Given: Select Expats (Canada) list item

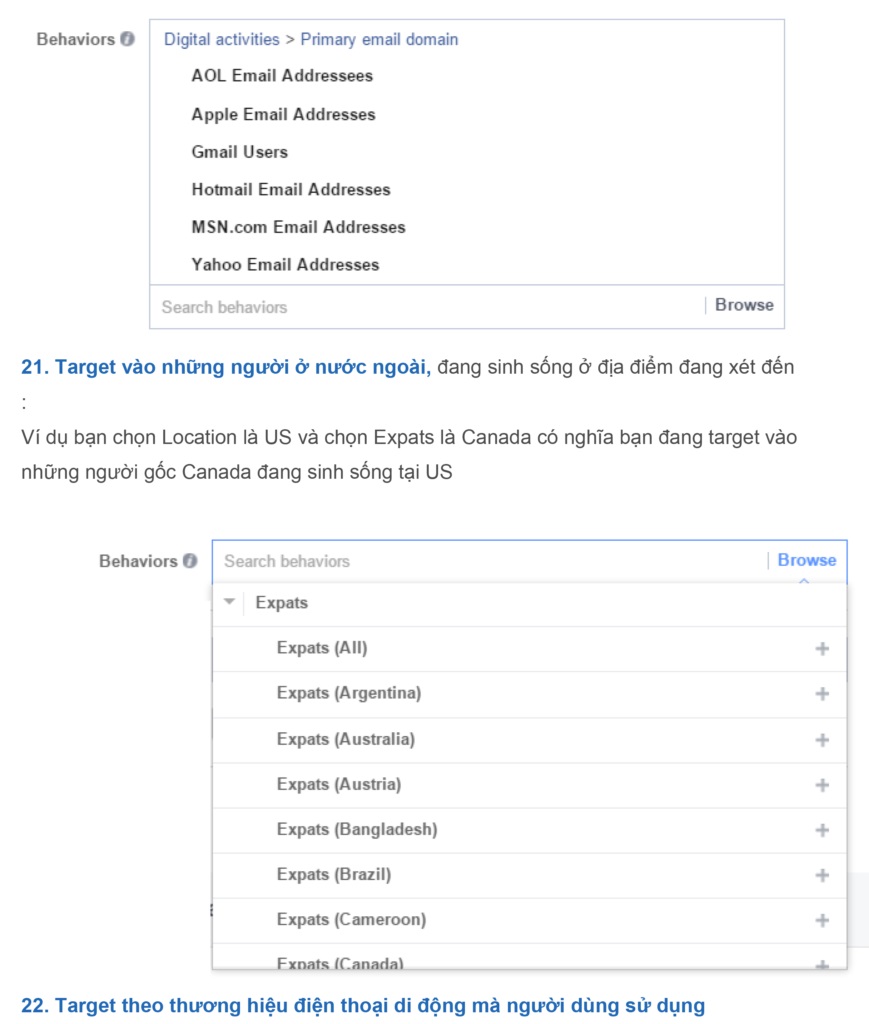Looking at the screenshot, I should [x=340, y=963].
